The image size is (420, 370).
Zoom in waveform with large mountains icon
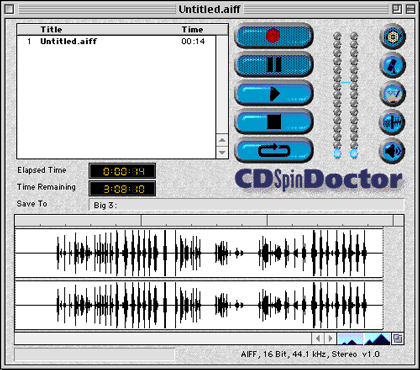click(377, 339)
